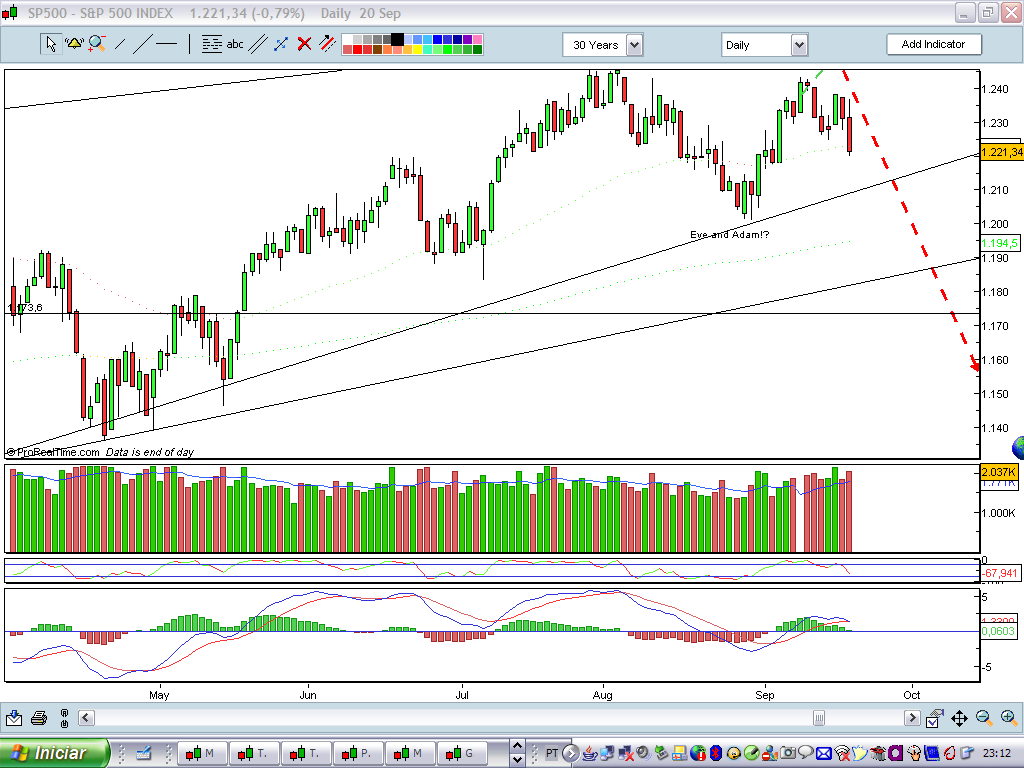Toggle the chart edit checkbox icon
Image resolution: width=1024 pixels, height=768 pixels.
[934, 718]
